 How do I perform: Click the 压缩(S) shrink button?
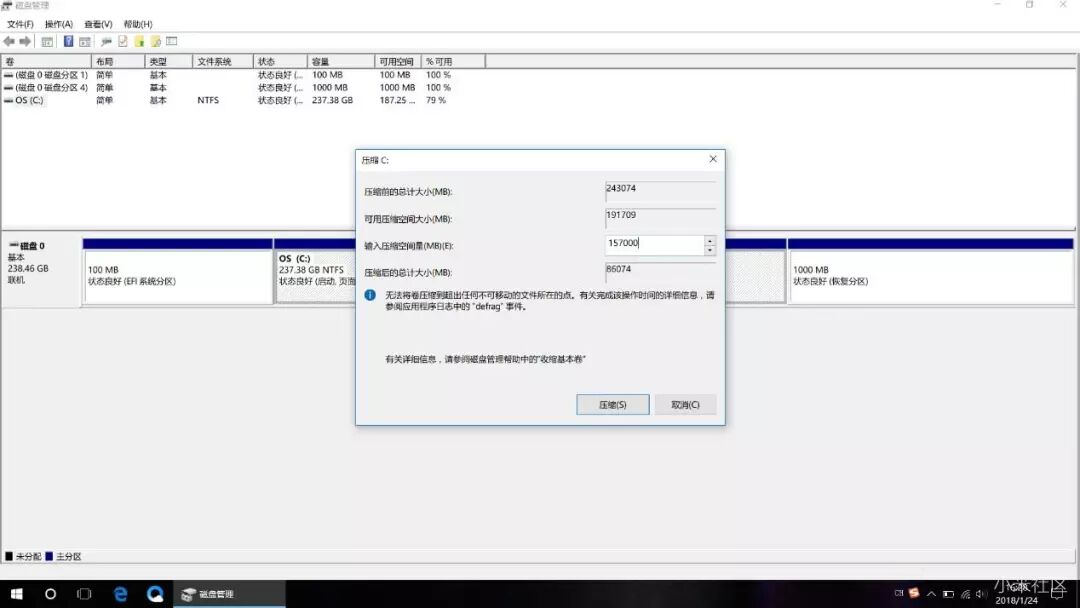(x=612, y=405)
